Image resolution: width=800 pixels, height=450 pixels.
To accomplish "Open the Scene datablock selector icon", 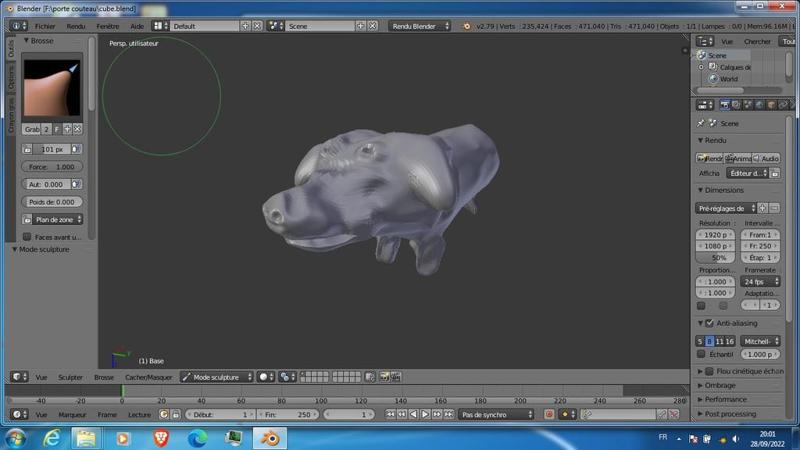I will pos(275,26).
